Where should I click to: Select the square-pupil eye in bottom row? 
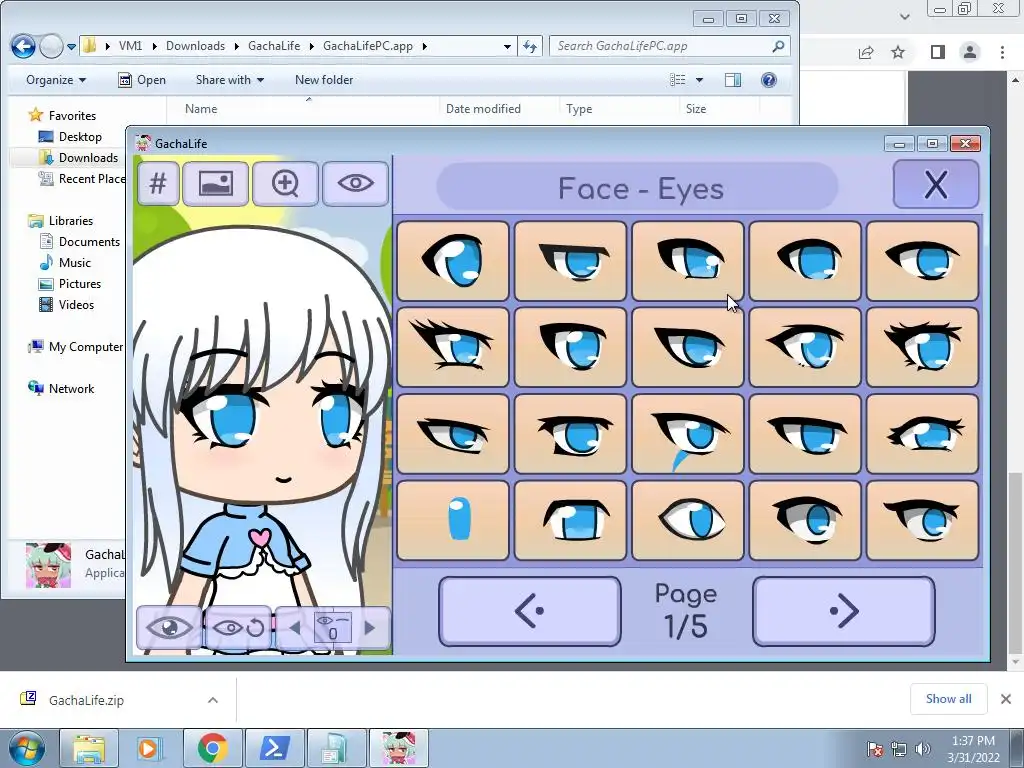[x=570, y=520]
